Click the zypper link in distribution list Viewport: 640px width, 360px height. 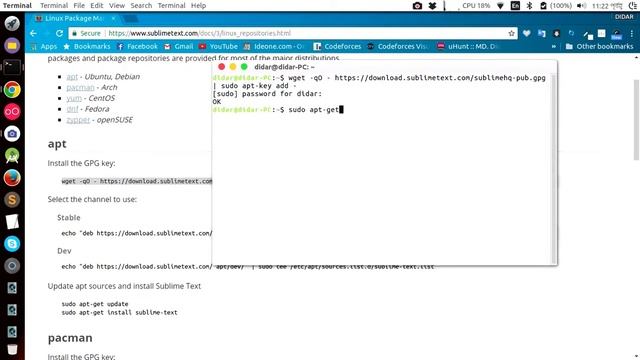78,120
